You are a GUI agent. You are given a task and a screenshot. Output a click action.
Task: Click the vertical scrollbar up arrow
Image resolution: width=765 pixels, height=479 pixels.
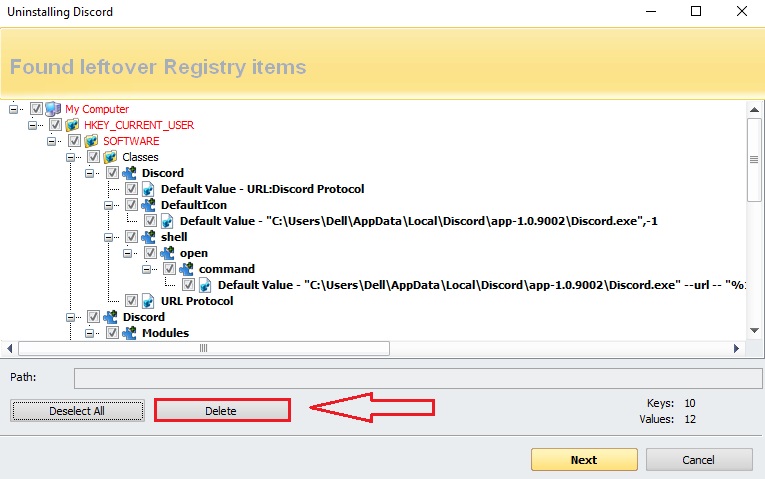(754, 110)
